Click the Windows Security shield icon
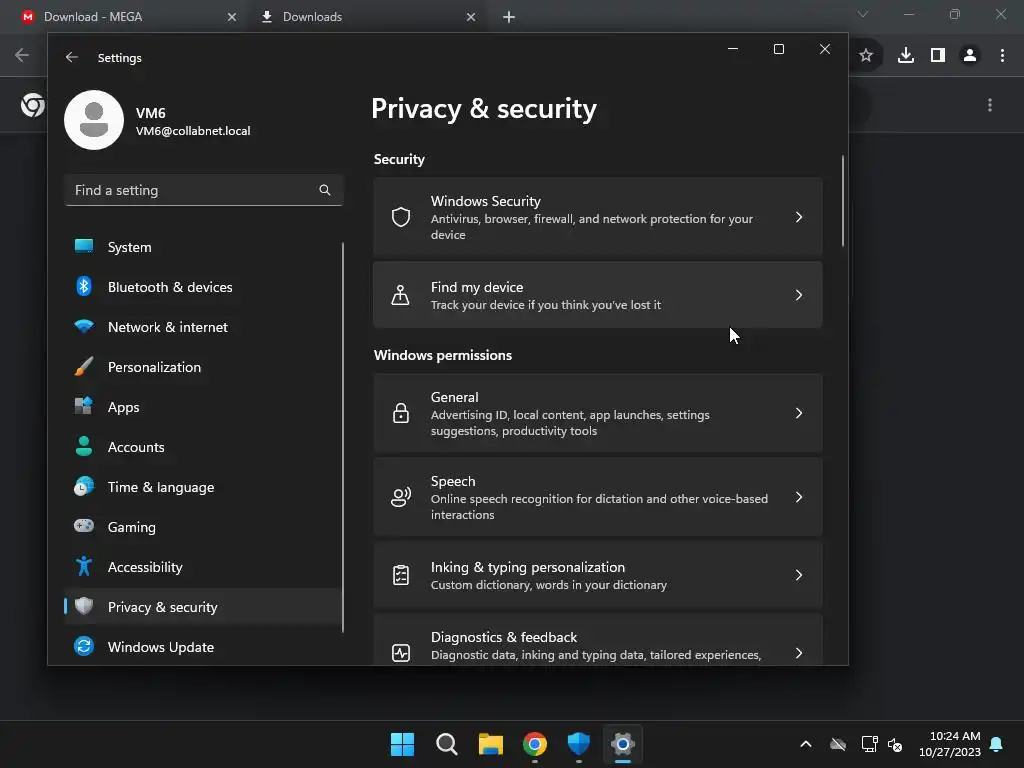The image size is (1024, 768). coord(401,217)
